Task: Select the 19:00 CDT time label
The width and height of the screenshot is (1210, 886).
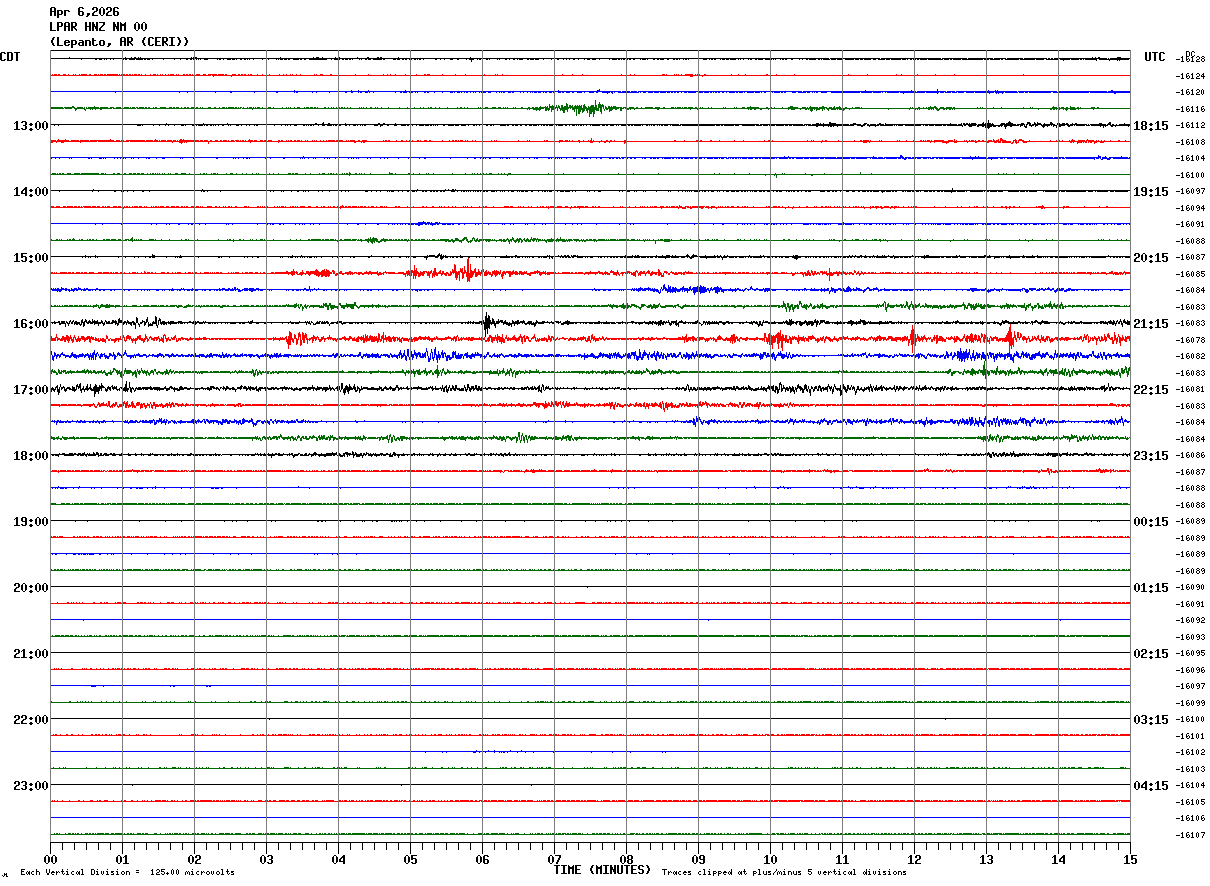Action: point(30,522)
